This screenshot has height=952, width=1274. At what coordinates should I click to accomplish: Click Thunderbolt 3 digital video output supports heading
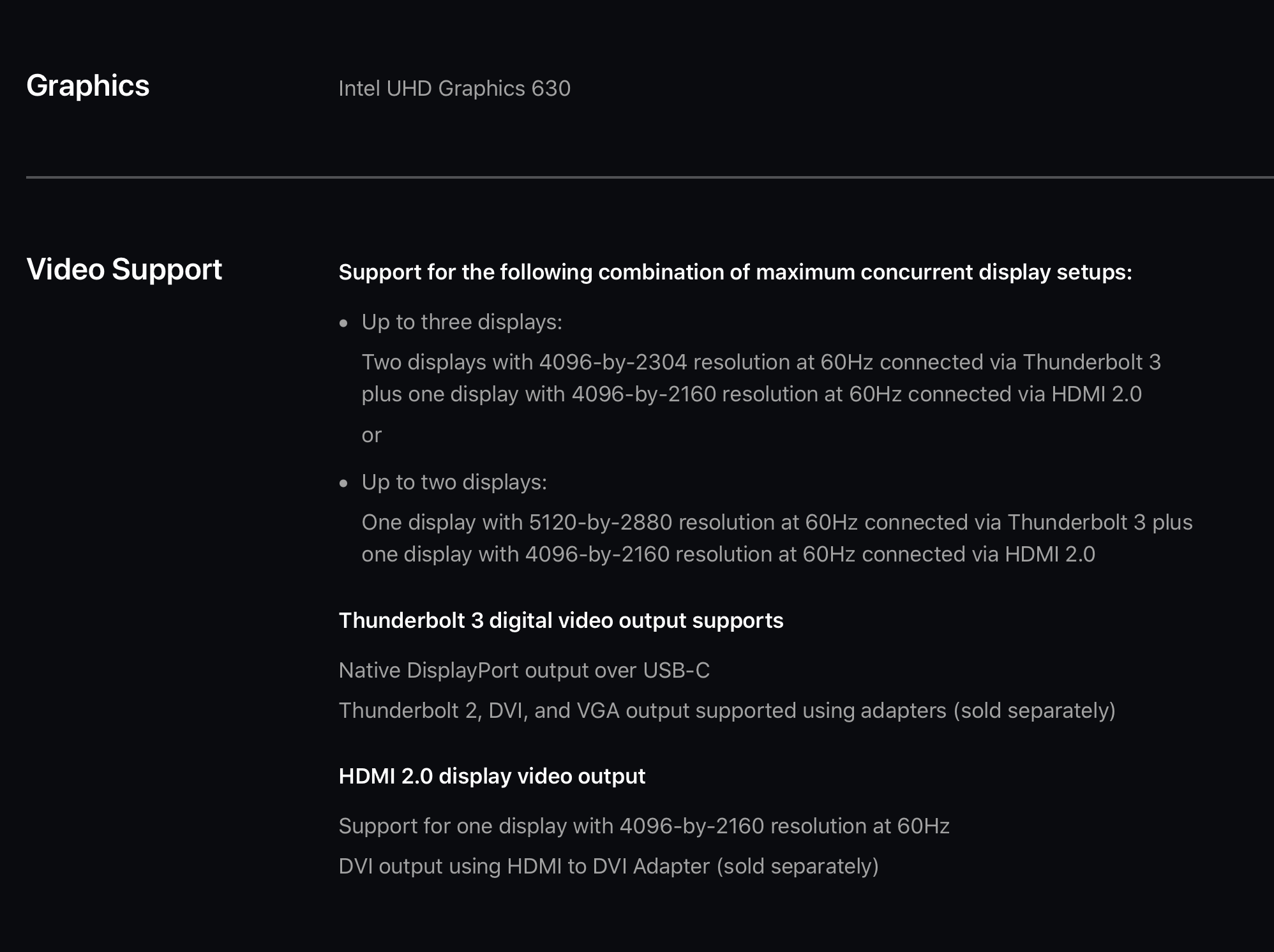(x=561, y=621)
